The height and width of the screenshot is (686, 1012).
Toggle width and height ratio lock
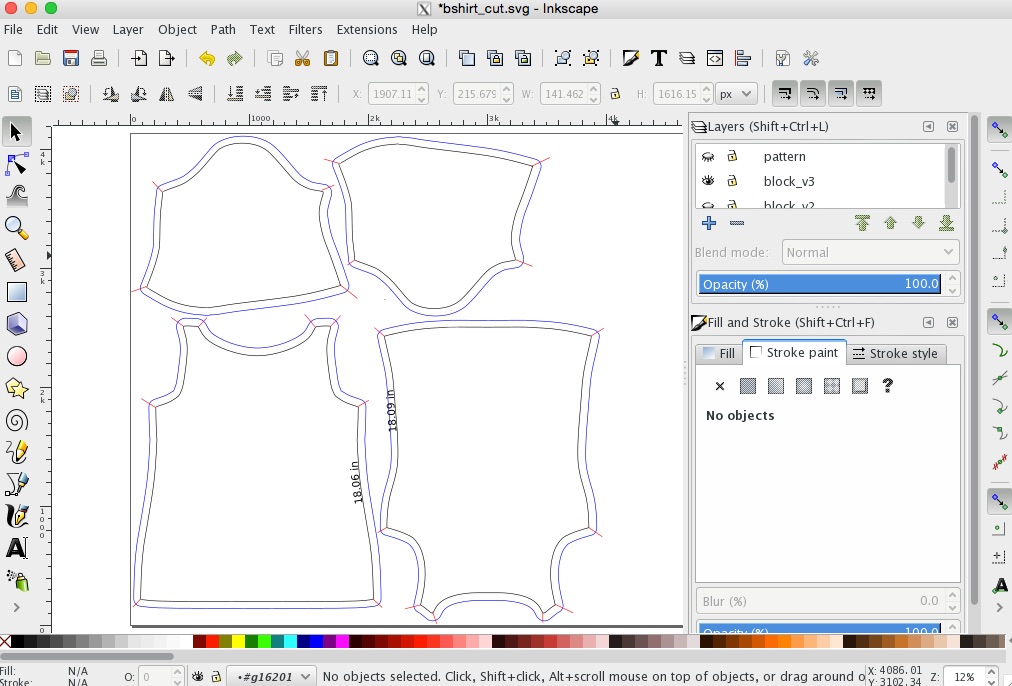(x=617, y=94)
